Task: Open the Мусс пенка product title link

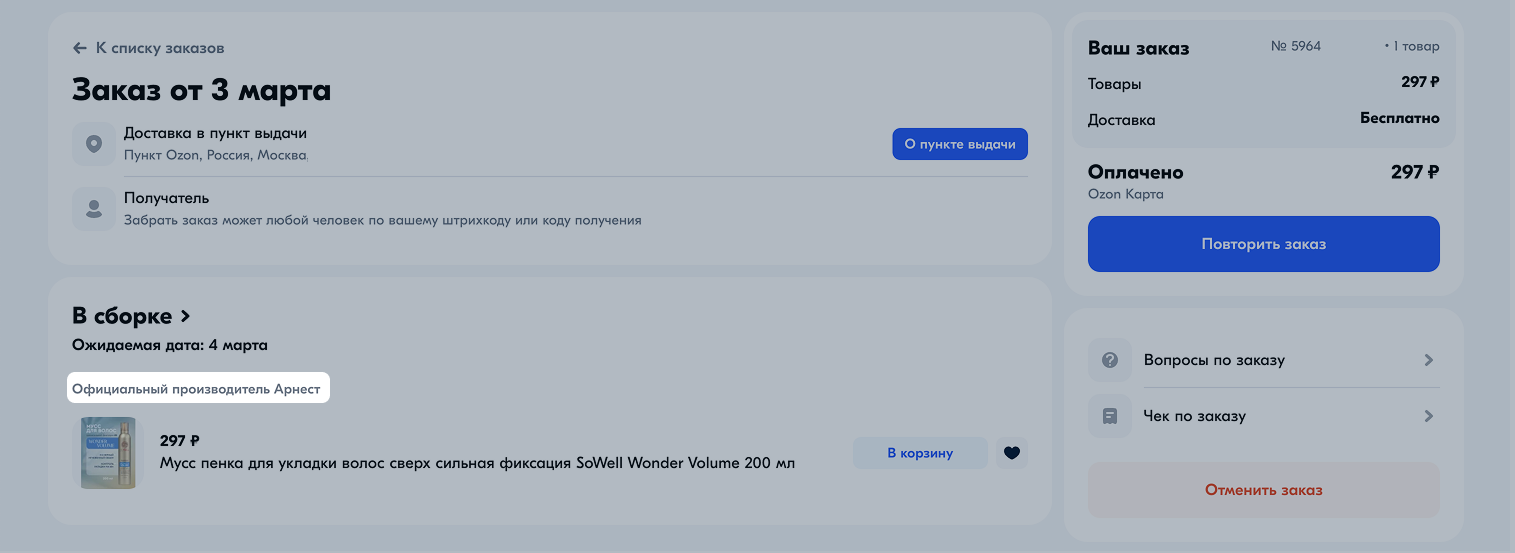Action: pyautogui.click(x=478, y=464)
